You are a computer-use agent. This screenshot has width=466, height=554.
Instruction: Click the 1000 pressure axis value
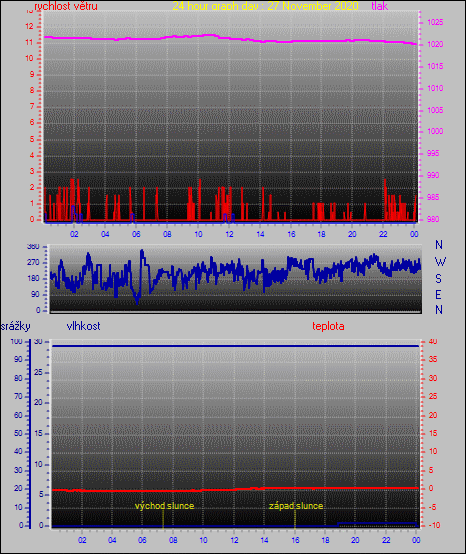435,131
